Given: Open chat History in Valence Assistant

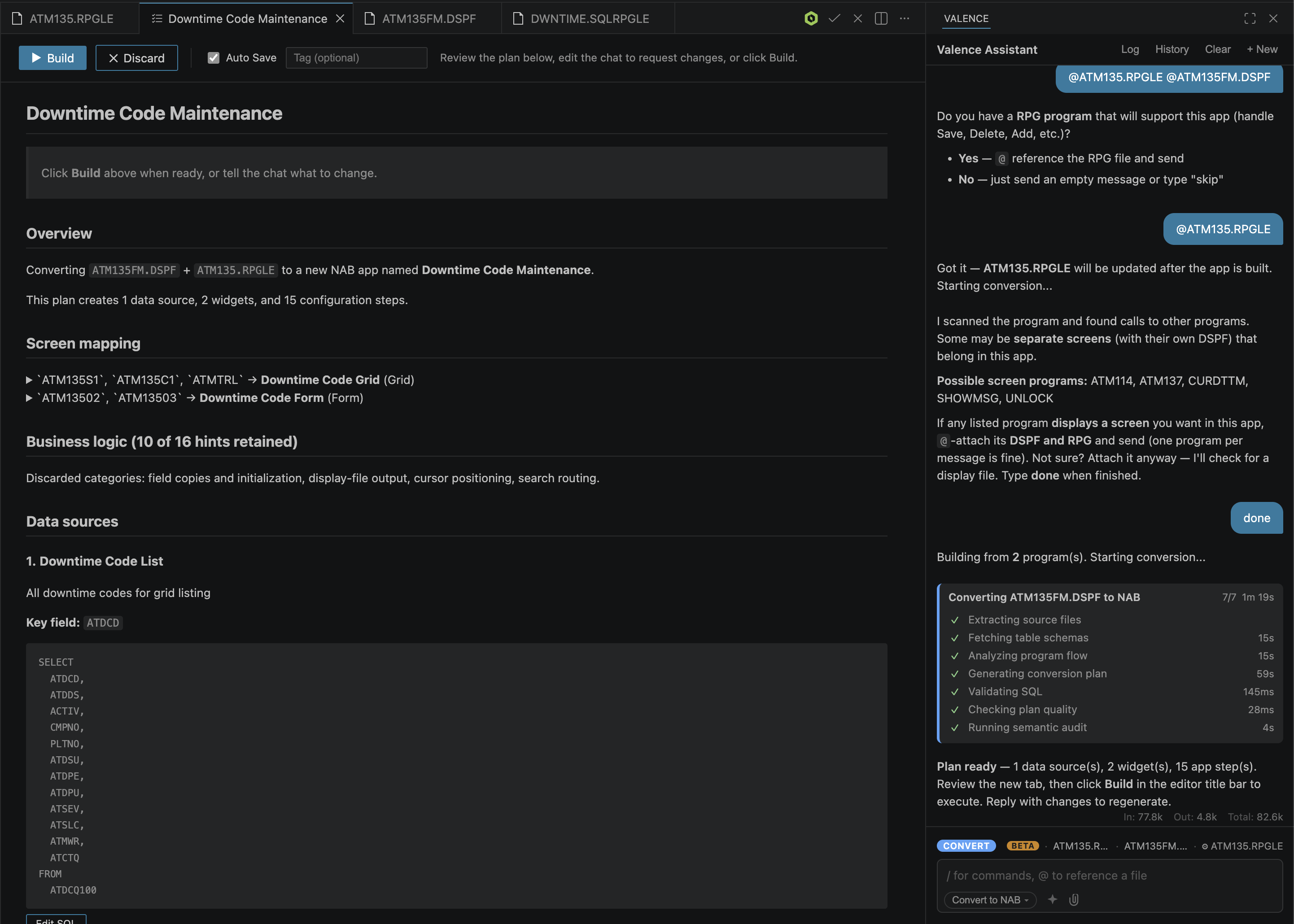Looking at the screenshot, I should (1172, 49).
